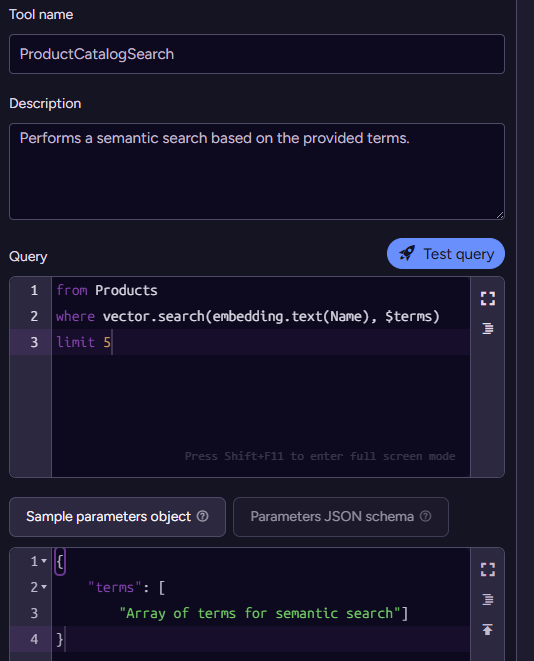The height and width of the screenshot is (661, 534).
Task: Place cursor on query line 'from Products'
Action: [107, 290]
